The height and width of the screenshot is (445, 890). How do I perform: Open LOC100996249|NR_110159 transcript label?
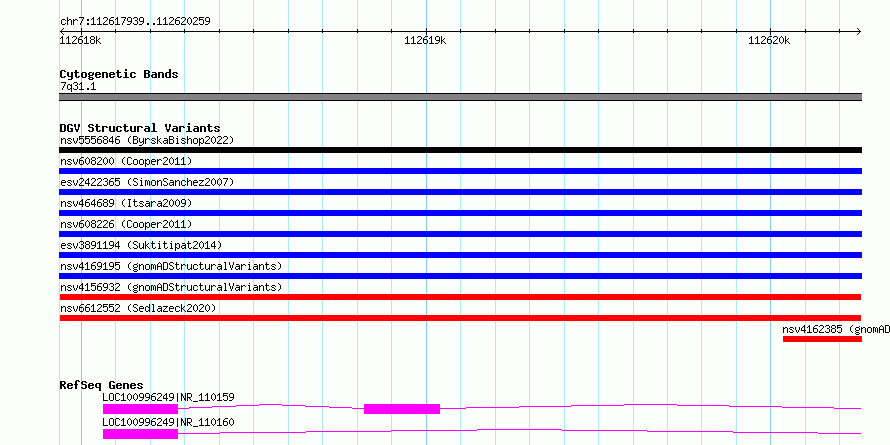[168, 397]
